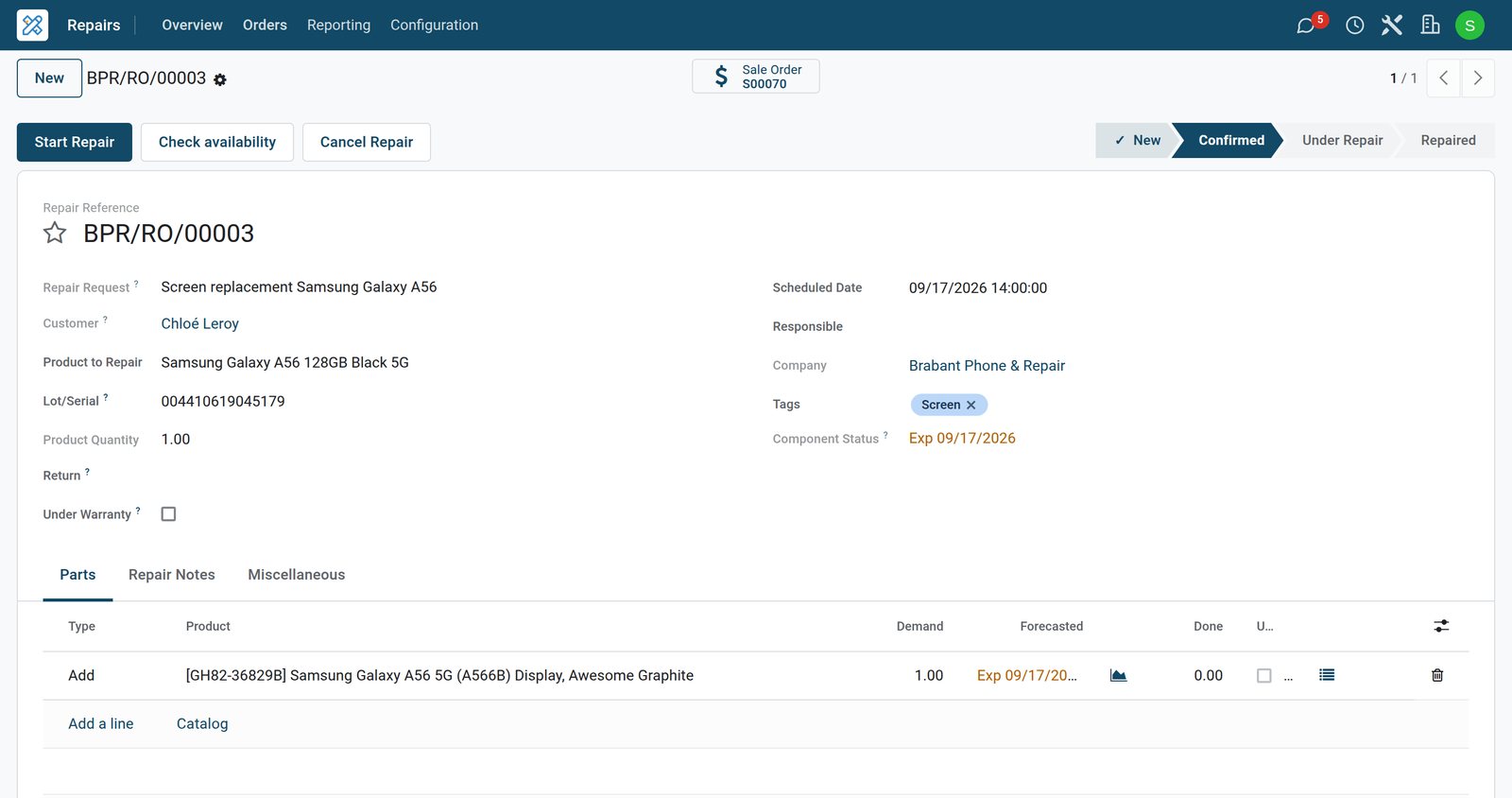Open detailed operations list icon on parts line
The image size is (1512, 798).
click(x=1327, y=675)
